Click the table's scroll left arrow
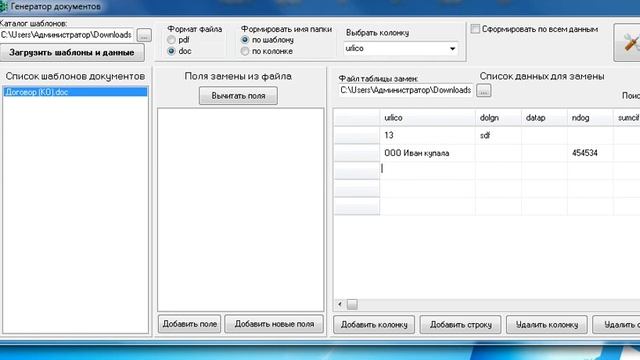640x360 pixels. (340, 304)
